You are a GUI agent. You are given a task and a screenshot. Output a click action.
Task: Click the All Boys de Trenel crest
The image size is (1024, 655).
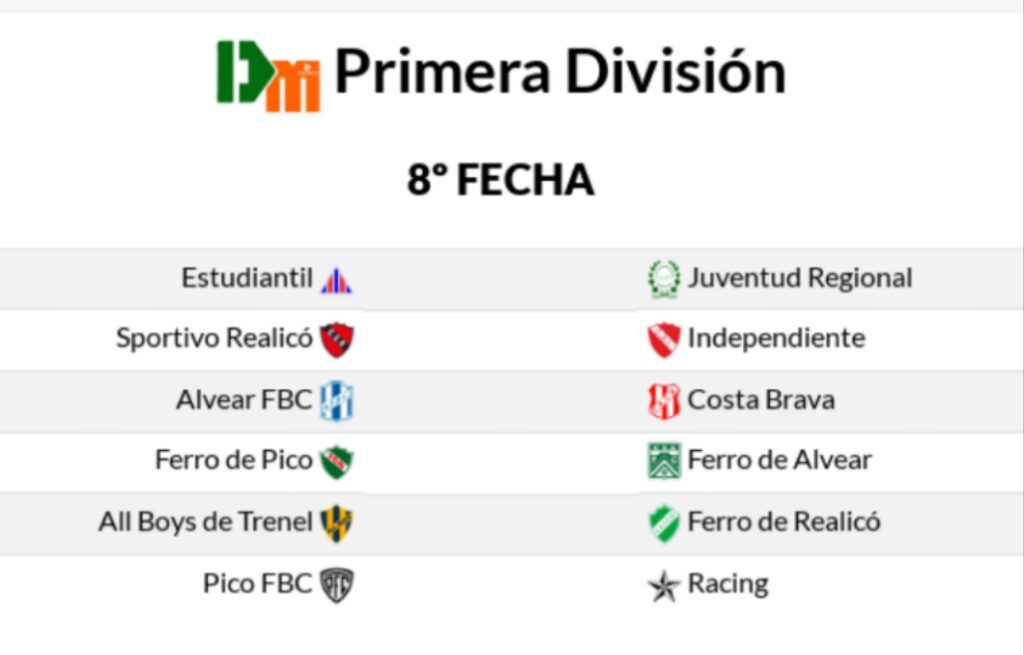[x=337, y=523]
